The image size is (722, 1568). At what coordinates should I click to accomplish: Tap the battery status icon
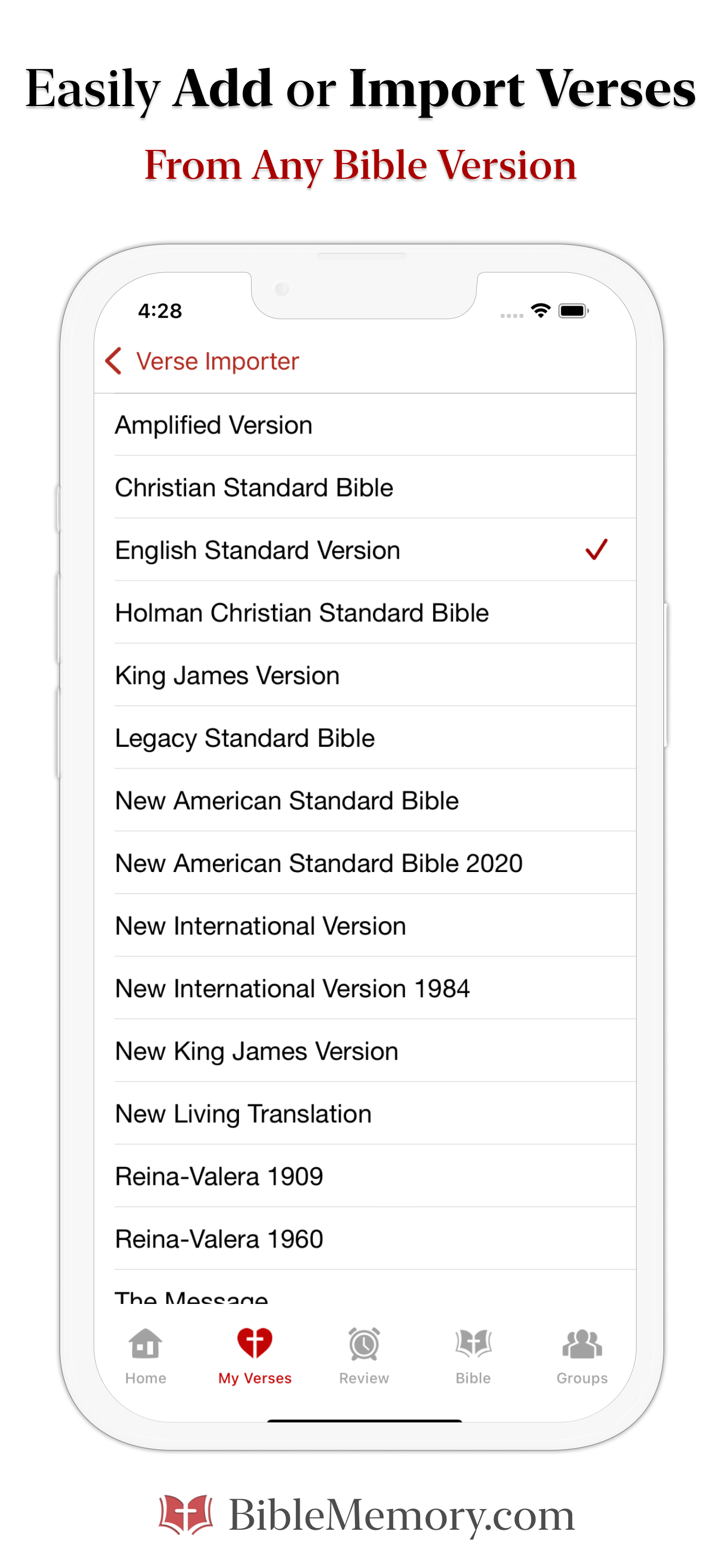tap(573, 311)
